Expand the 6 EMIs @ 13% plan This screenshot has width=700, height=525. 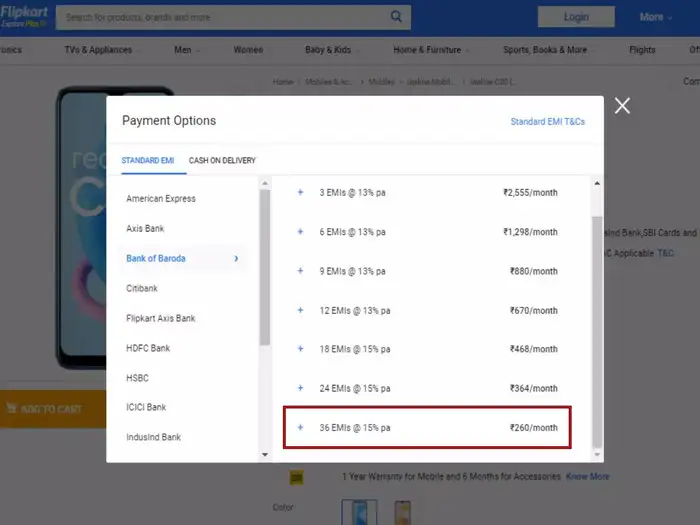(300, 231)
